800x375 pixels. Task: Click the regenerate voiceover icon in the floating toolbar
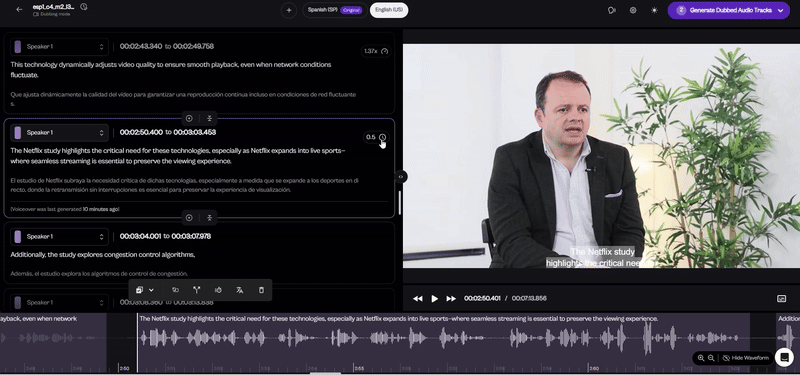click(x=218, y=290)
